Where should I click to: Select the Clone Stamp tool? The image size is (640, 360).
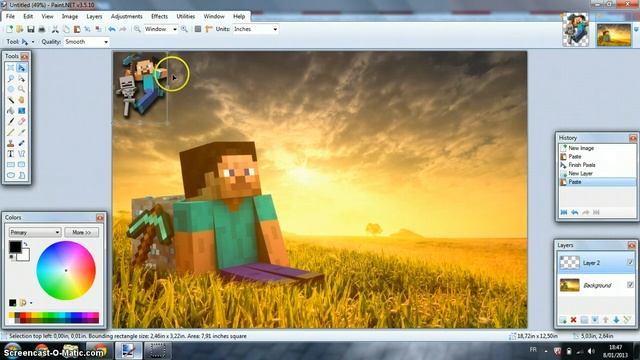click(x=11, y=143)
